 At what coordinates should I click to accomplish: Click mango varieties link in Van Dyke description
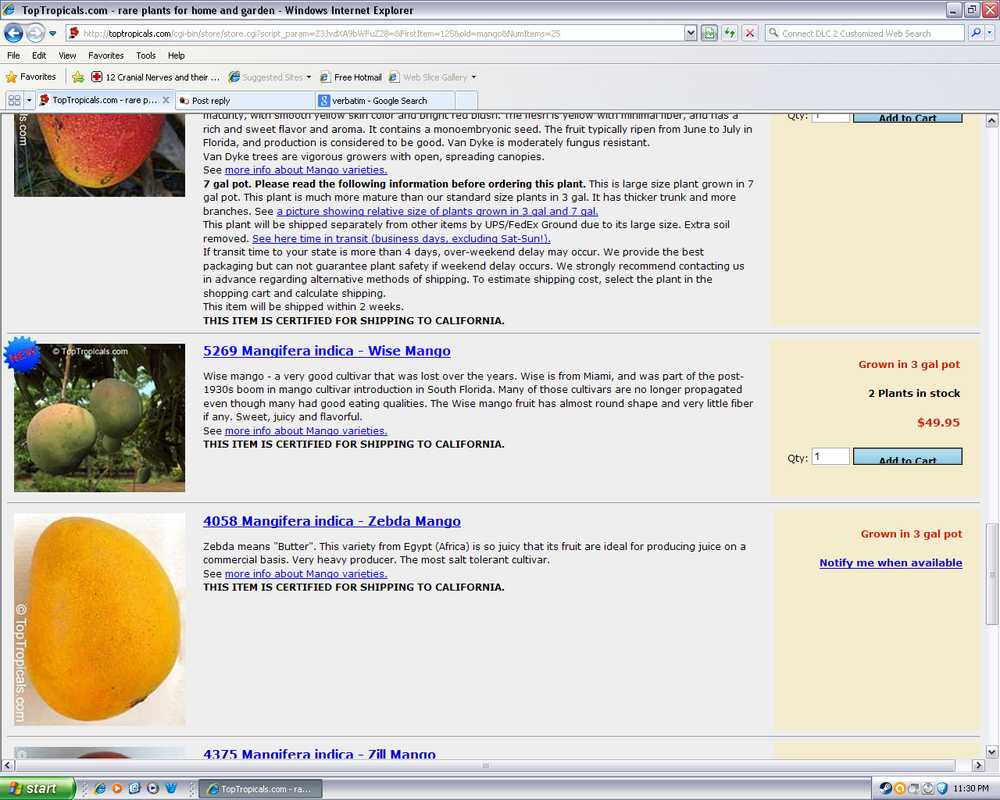[x=305, y=170]
